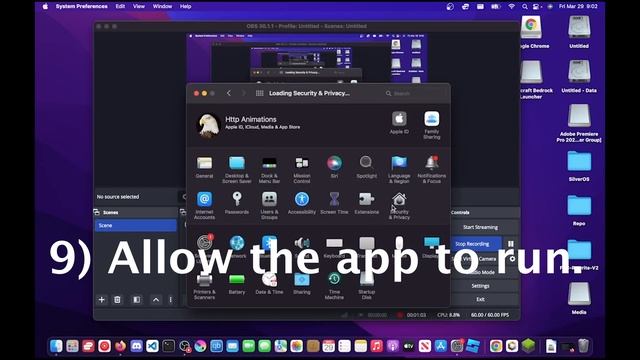Open Extensions preferences
The height and width of the screenshot is (360, 640).
pos(367,203)
